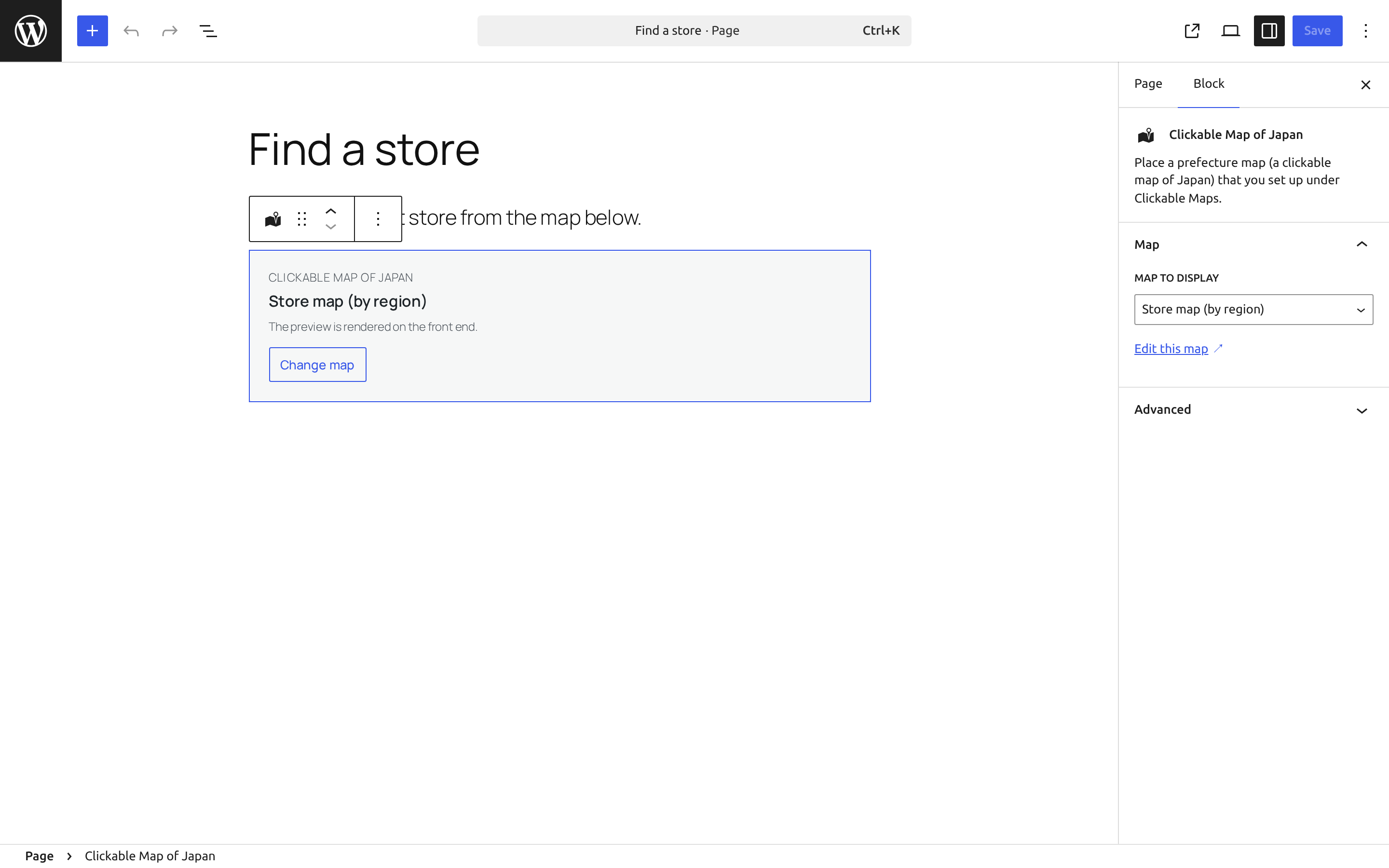The height and width of the screenshot is (868, 1389).
Task: Click the 'CLICKABLE MAP OF JAPAN' block label
Action: (x=340, y=278)
